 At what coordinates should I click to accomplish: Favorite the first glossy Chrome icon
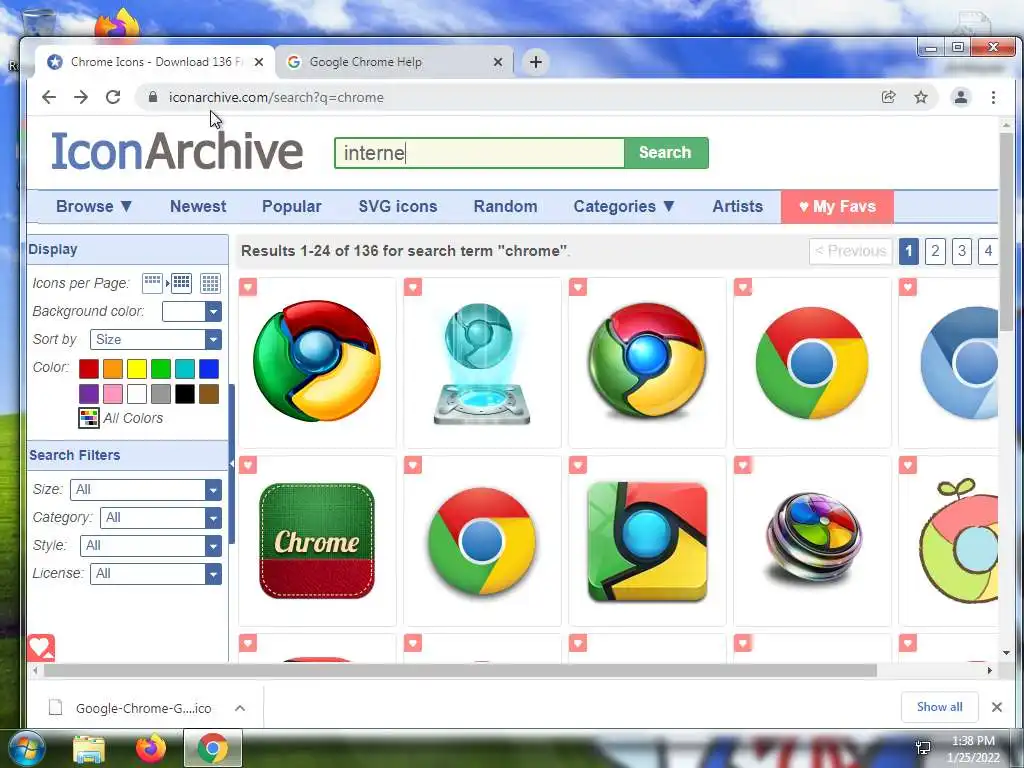[x=248, y=287]
